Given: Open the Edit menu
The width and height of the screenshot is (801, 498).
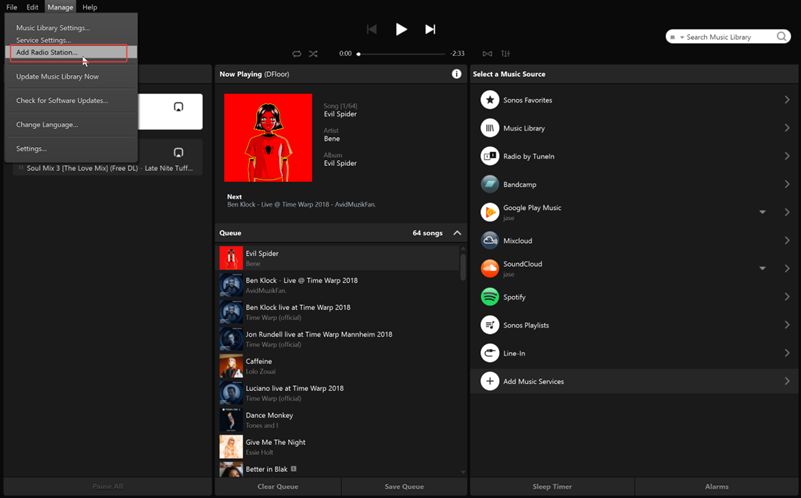Looking at the screenshot, I should (32, 7).
